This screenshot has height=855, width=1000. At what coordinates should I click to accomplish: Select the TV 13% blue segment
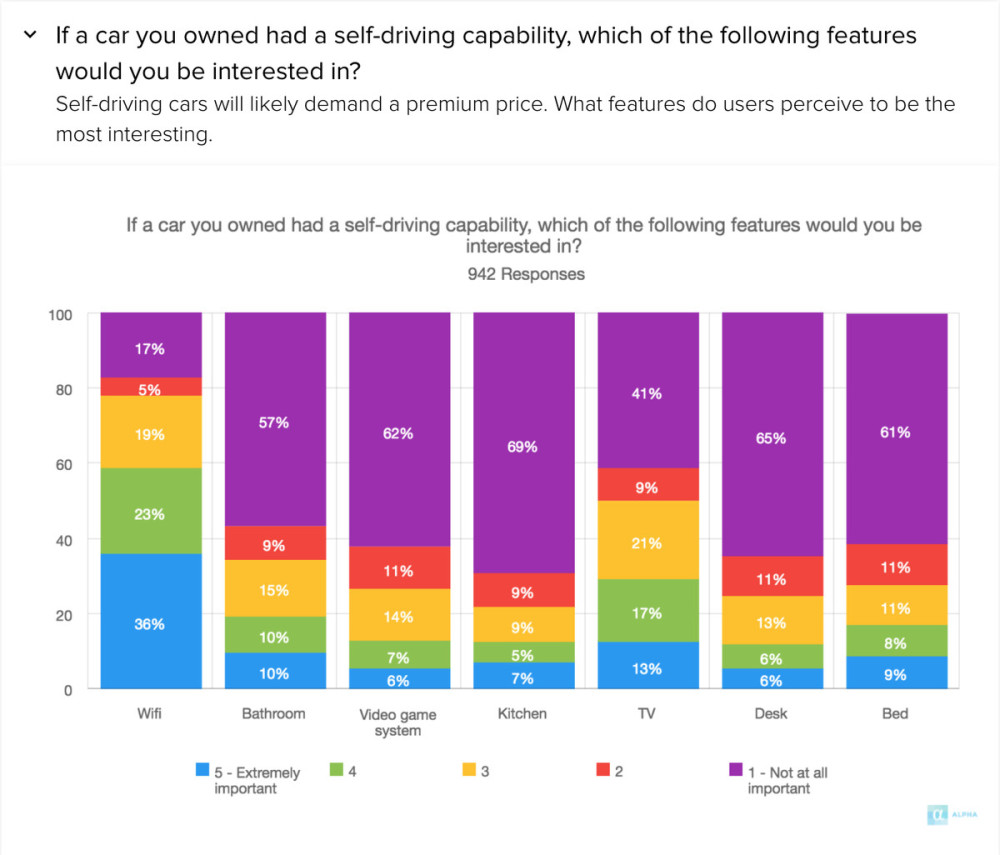[648, 665]
